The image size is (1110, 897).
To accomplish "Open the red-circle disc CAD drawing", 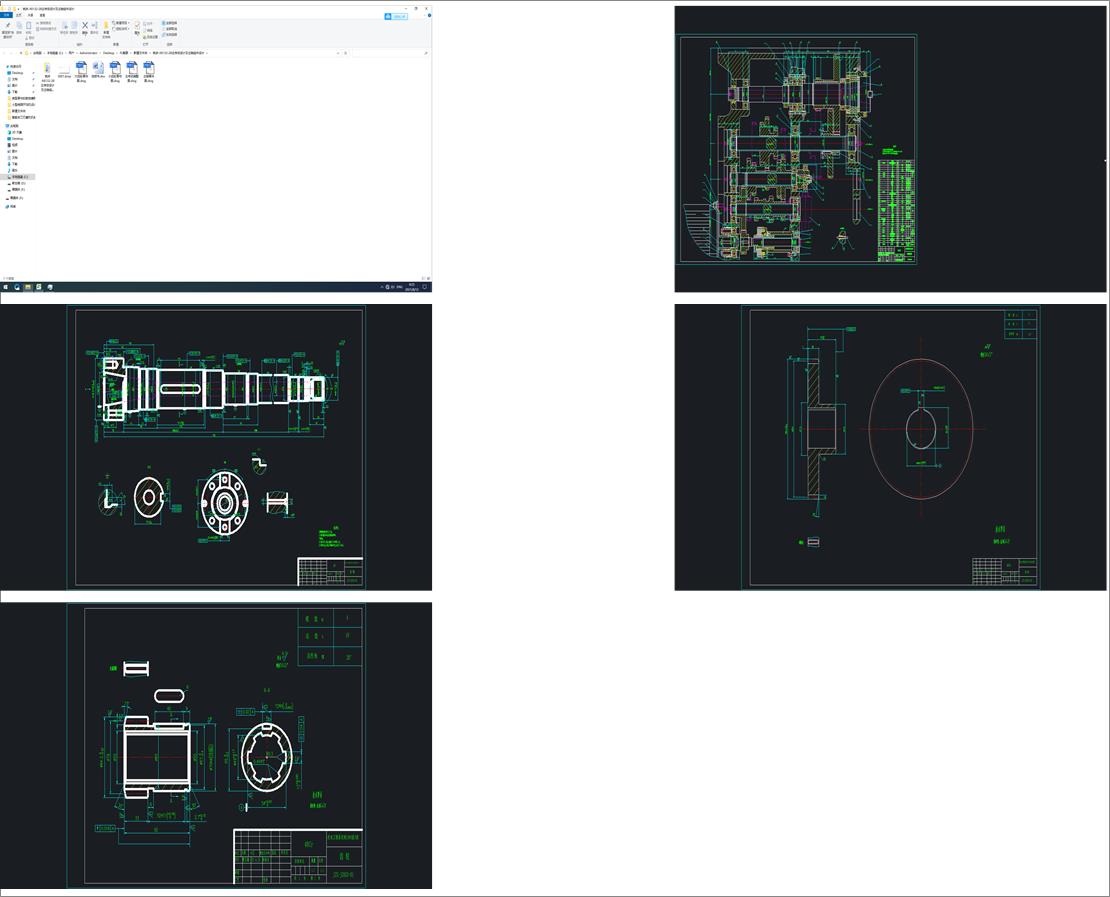I will pyautogui.click(x=890, y=447).
